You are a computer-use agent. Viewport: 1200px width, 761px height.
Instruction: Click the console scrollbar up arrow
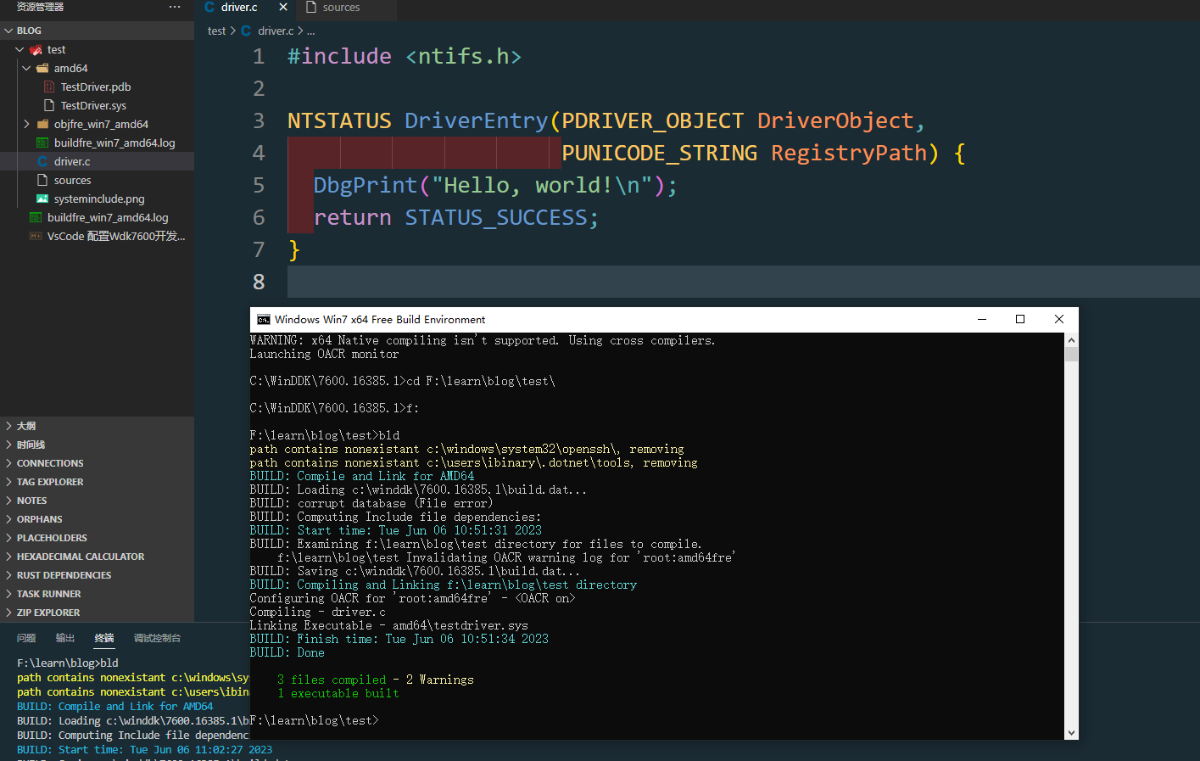click(1071, 341)
